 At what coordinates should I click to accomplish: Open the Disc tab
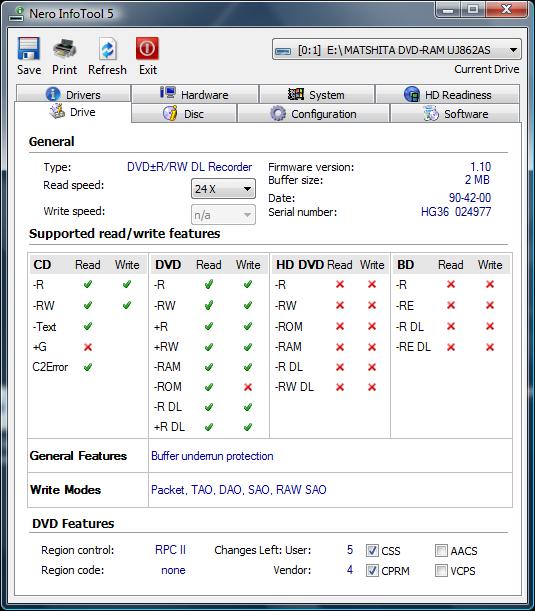(184, 114)
